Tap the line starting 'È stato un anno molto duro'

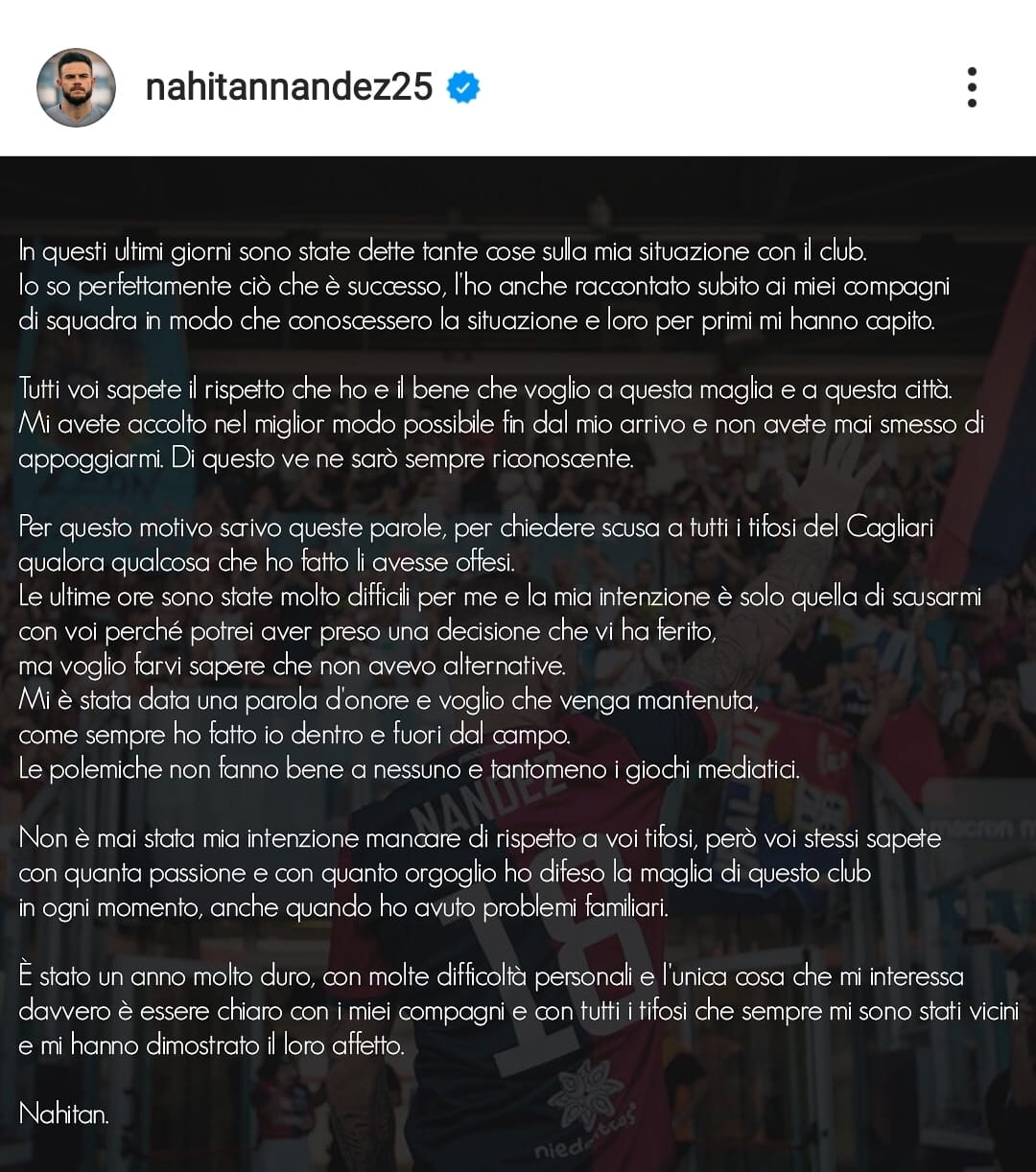click(x=491, y=976)
